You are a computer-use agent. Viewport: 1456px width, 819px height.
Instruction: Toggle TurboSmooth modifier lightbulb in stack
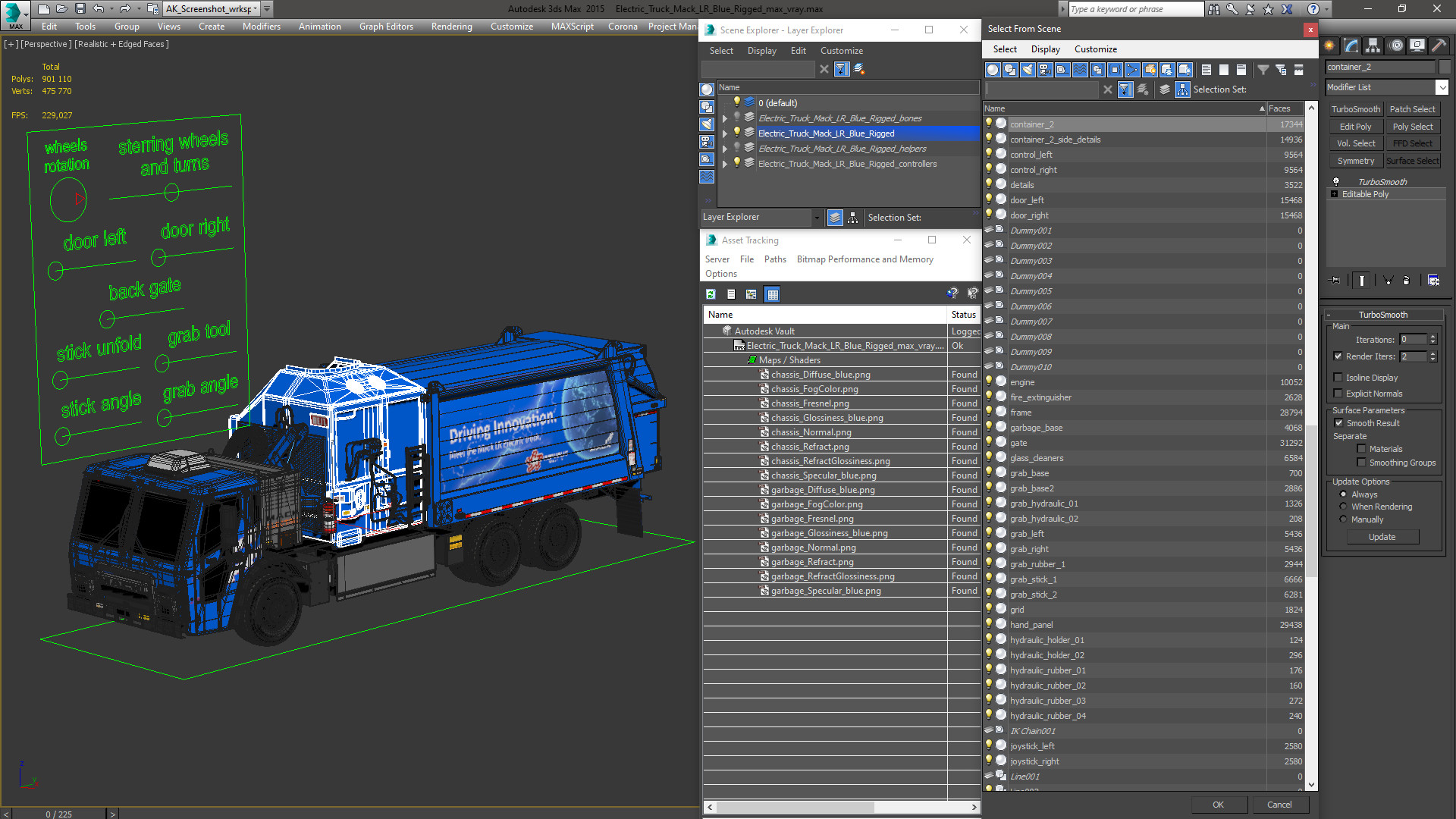(x=1336, y=182)
